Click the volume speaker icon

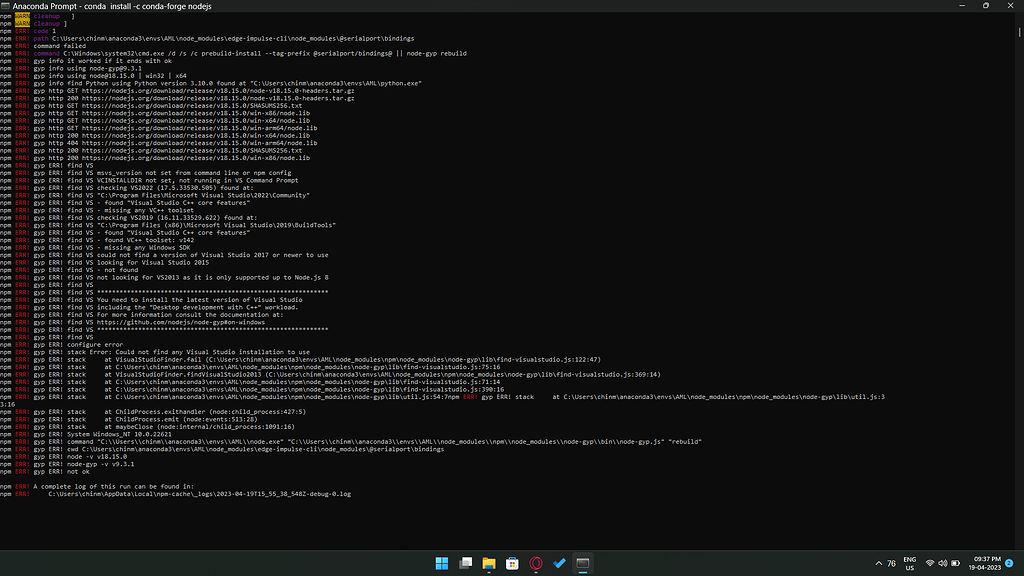tap(943, 563)
